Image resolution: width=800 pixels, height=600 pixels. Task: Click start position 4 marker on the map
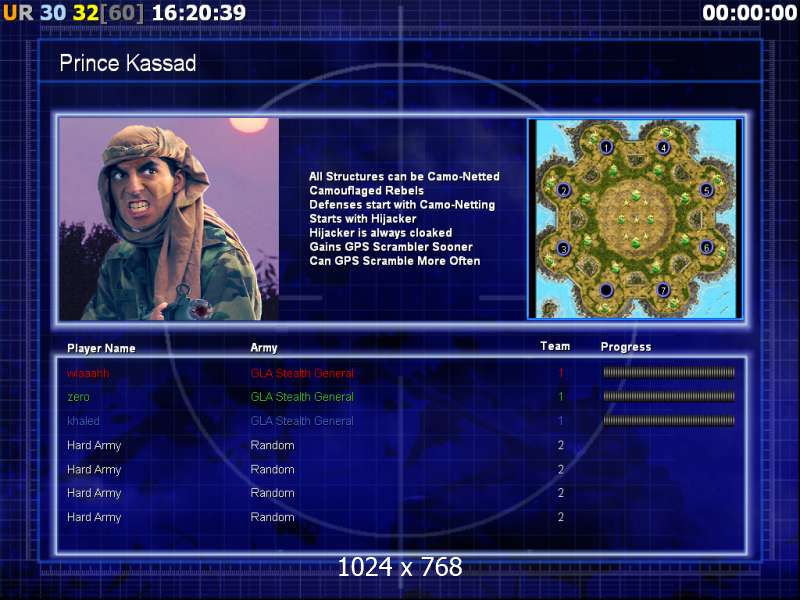pyautogui.click(x=663, y=148)
